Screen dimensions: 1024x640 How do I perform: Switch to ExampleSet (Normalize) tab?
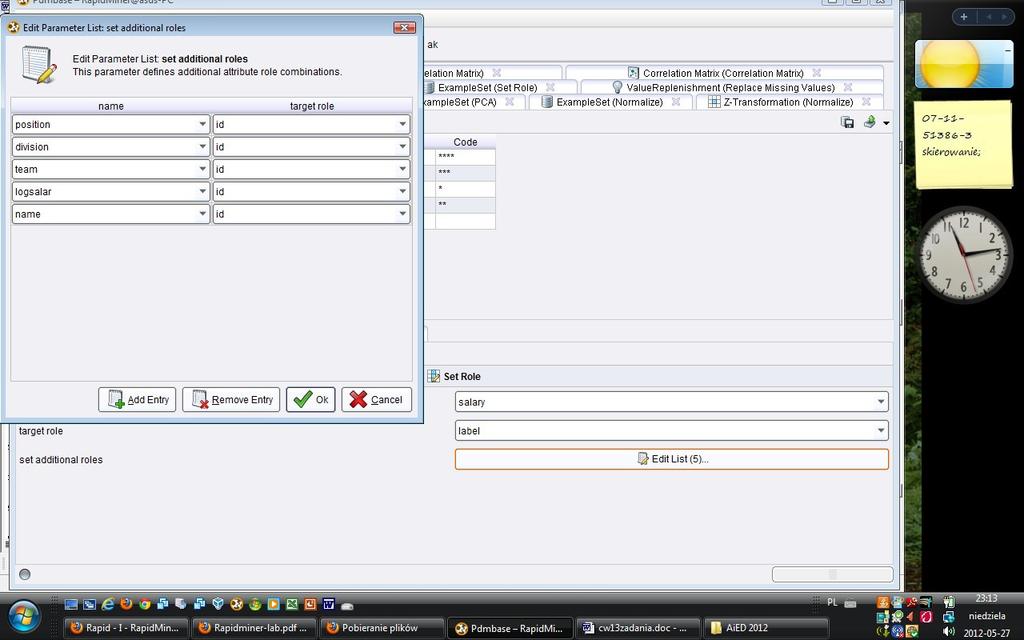coord(609,102)
